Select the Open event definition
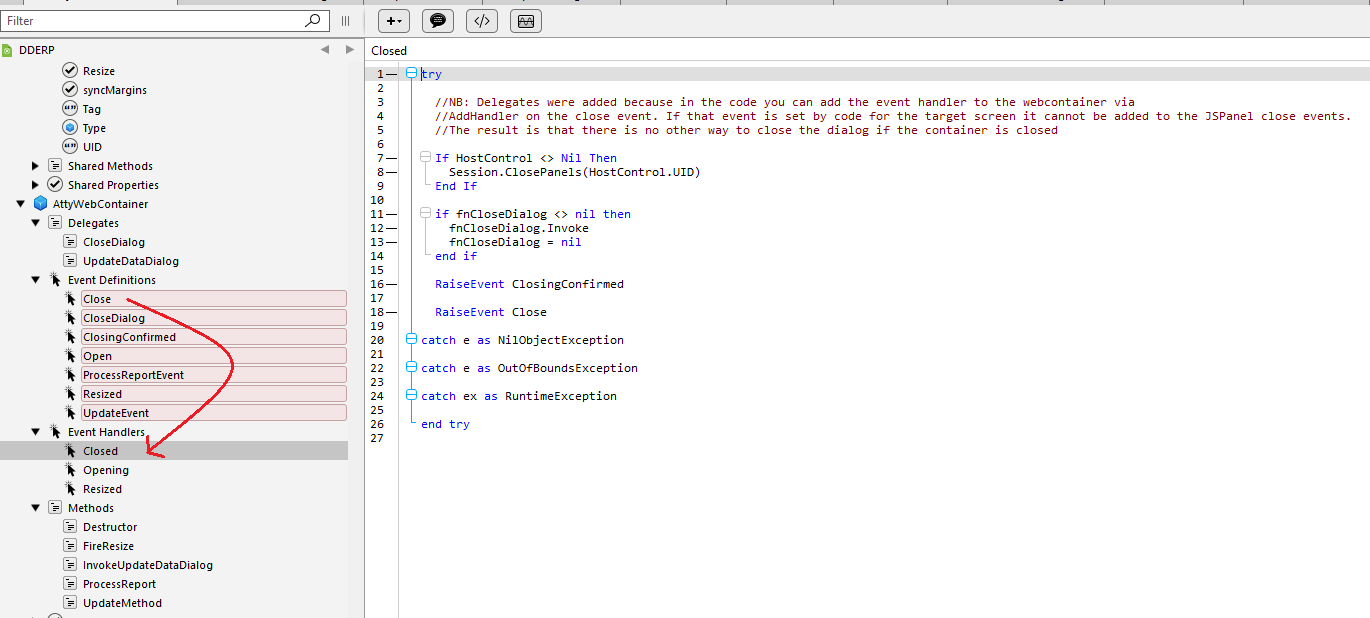The image size is (1370, 618). [x=214, y=356]
